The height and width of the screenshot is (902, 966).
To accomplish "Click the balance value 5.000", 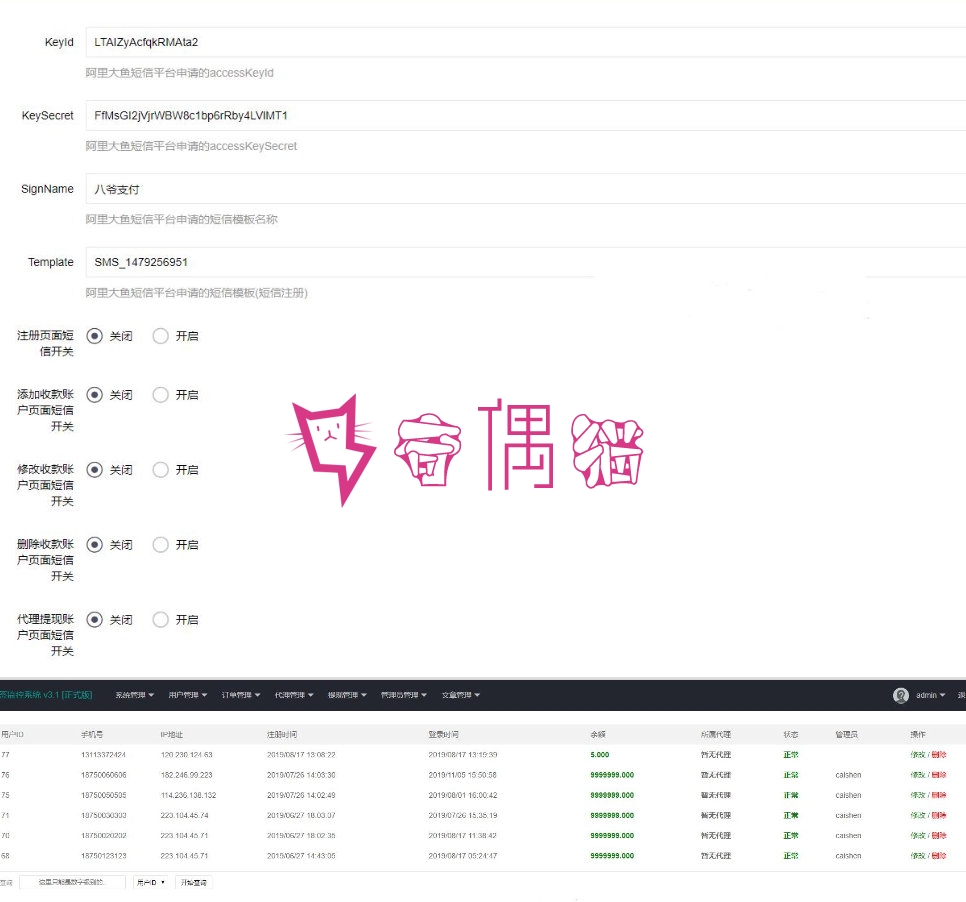I will [599, 755].
